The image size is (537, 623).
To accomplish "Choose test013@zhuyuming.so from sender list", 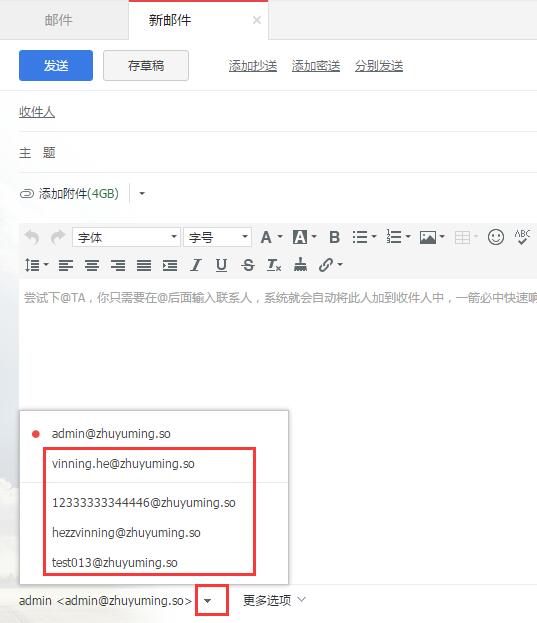I will coord(114,563).
